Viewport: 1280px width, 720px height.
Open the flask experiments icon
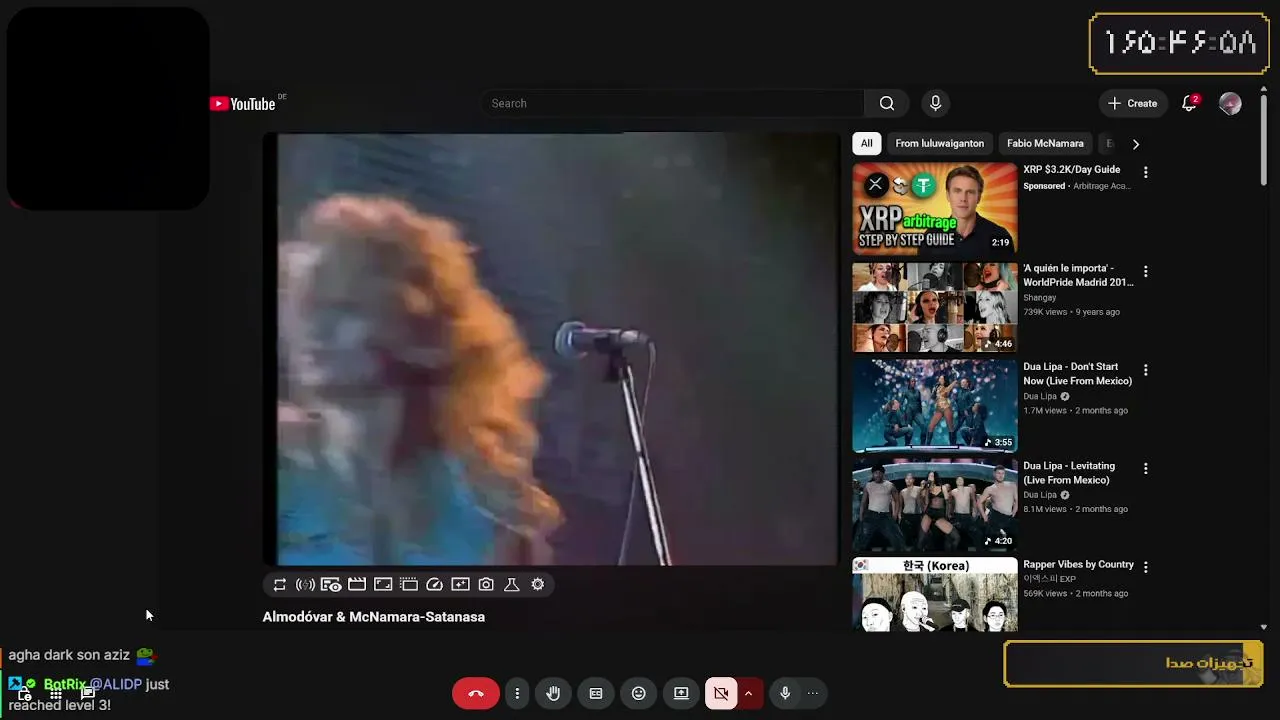pyautogui.click(x=512, y=584)
